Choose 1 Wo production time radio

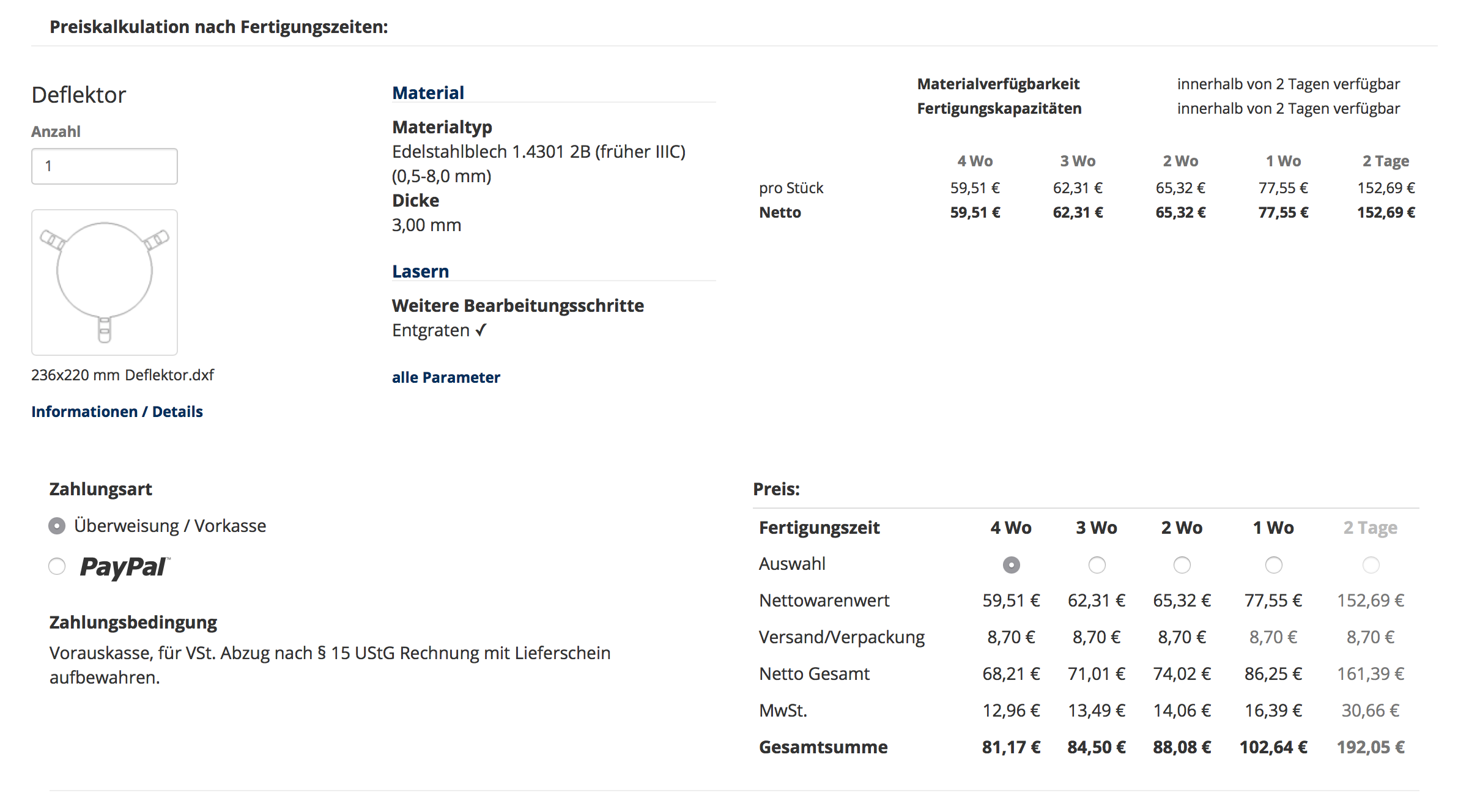coord(1273,565)
